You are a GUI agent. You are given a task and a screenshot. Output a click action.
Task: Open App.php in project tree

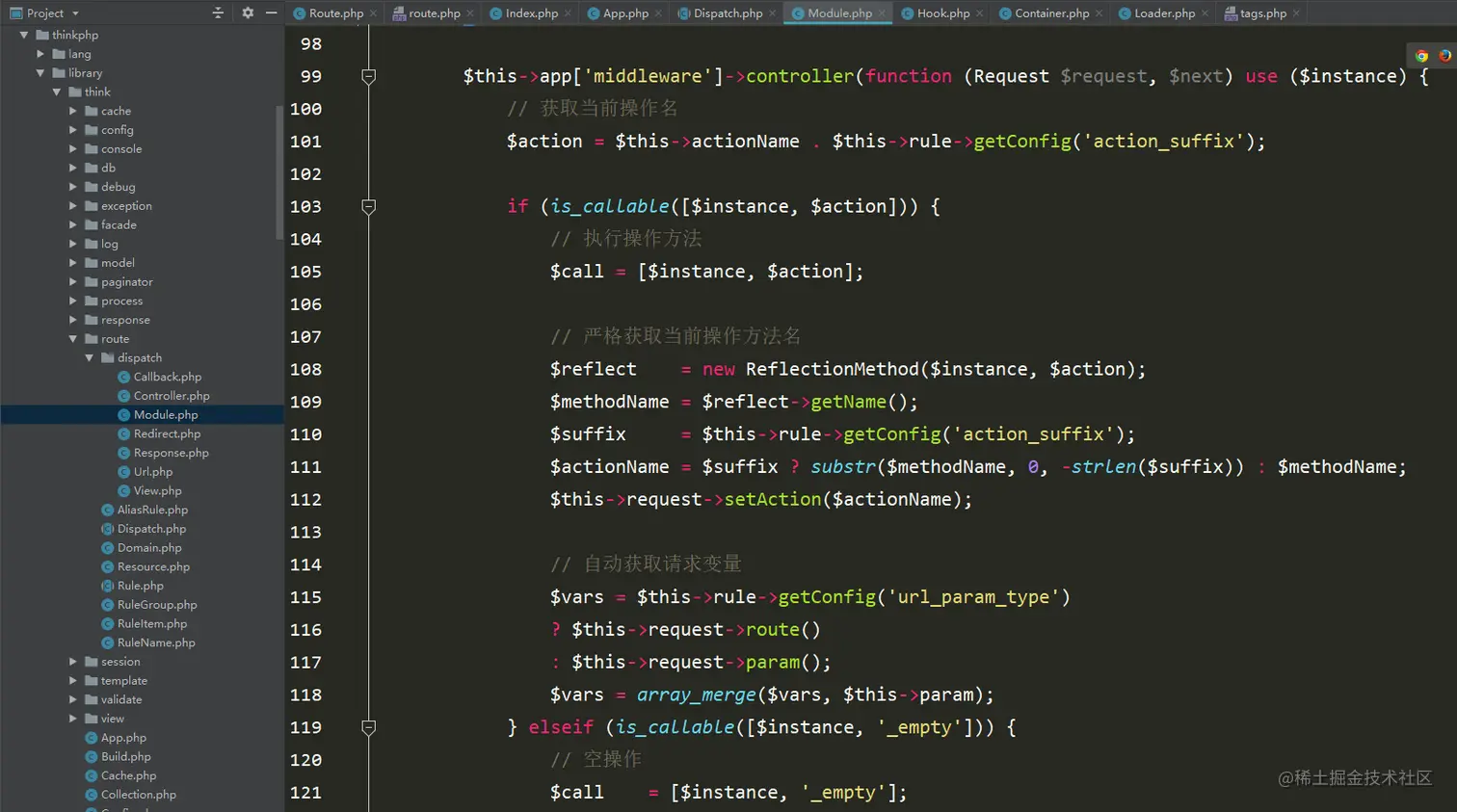click(122, 738)
